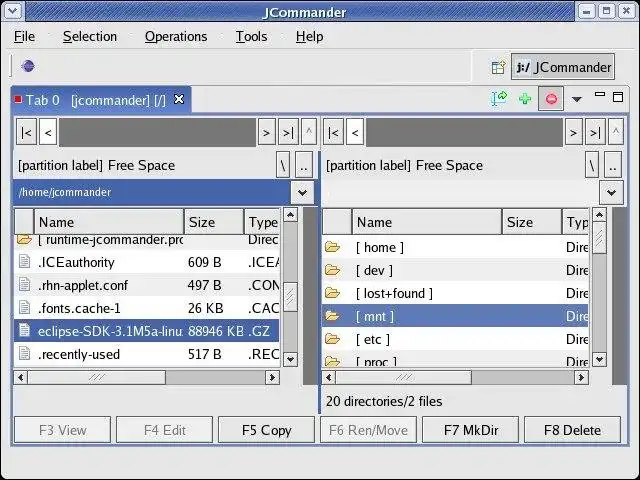
Task: Sort left panel by Size column
Action: (214, 222)
